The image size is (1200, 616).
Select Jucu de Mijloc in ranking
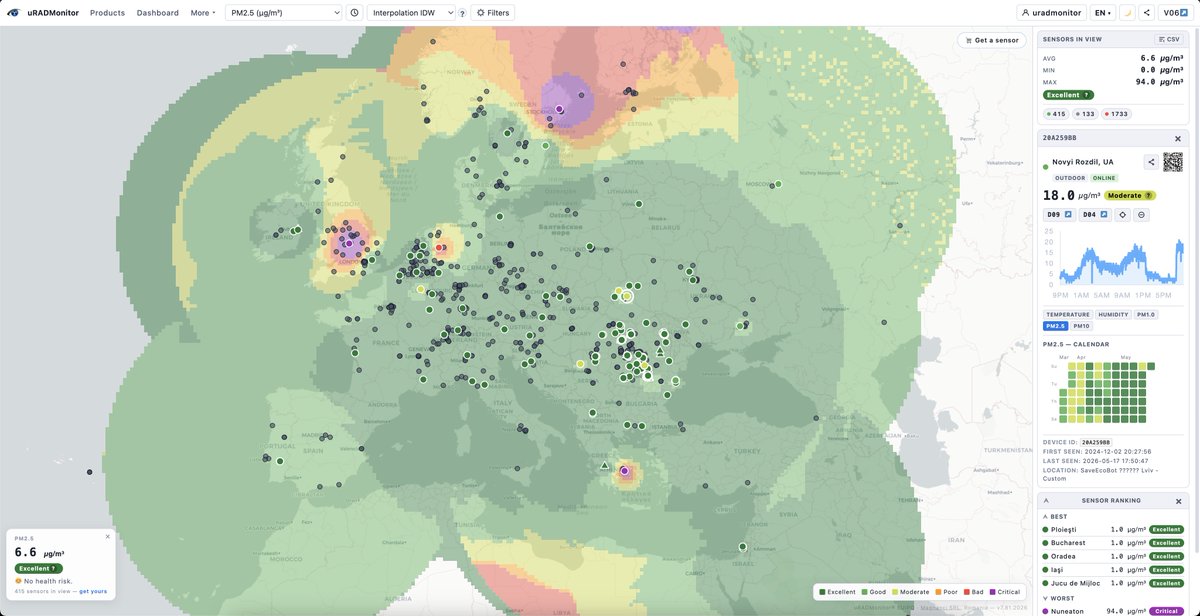1112,582
